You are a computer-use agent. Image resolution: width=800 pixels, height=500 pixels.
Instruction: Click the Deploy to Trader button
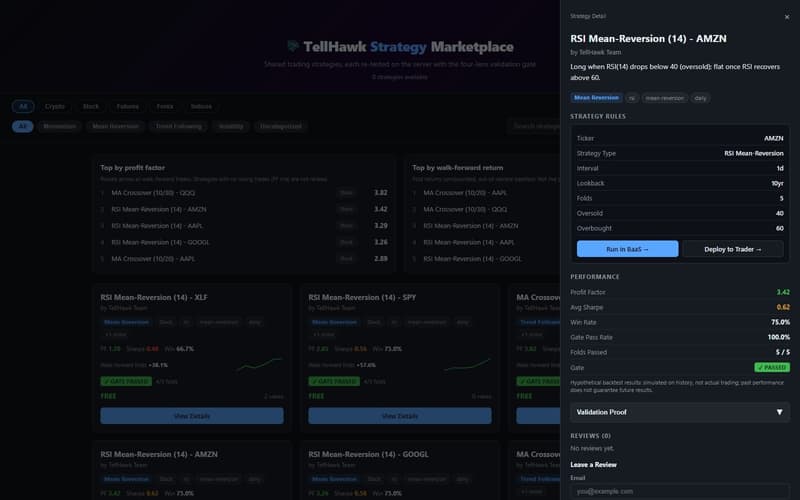pos(733,249)
